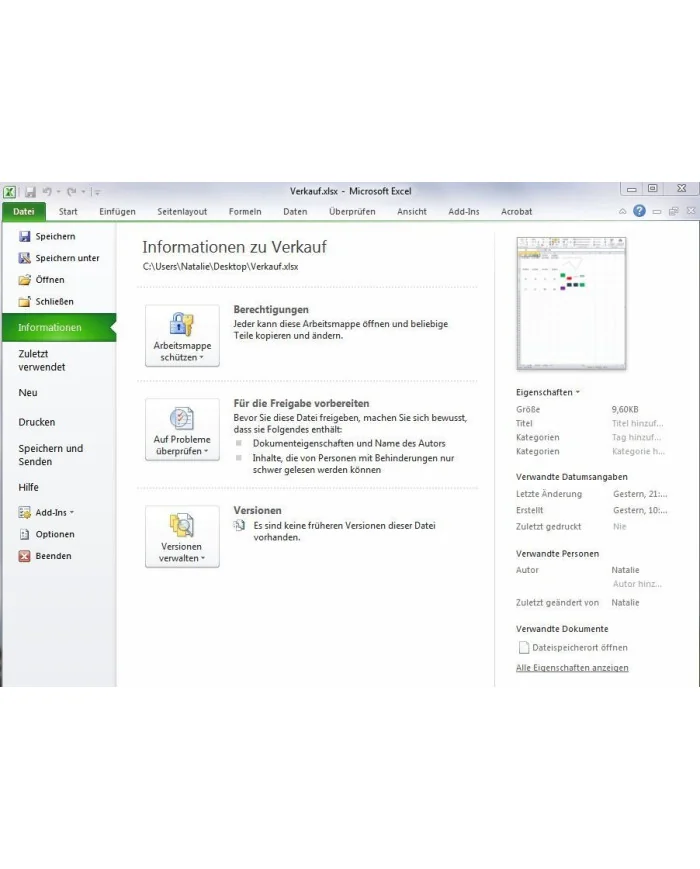The image size is (700, 869).
Task: Click the Tag hinzufügen field
Action: click(637, 437)
